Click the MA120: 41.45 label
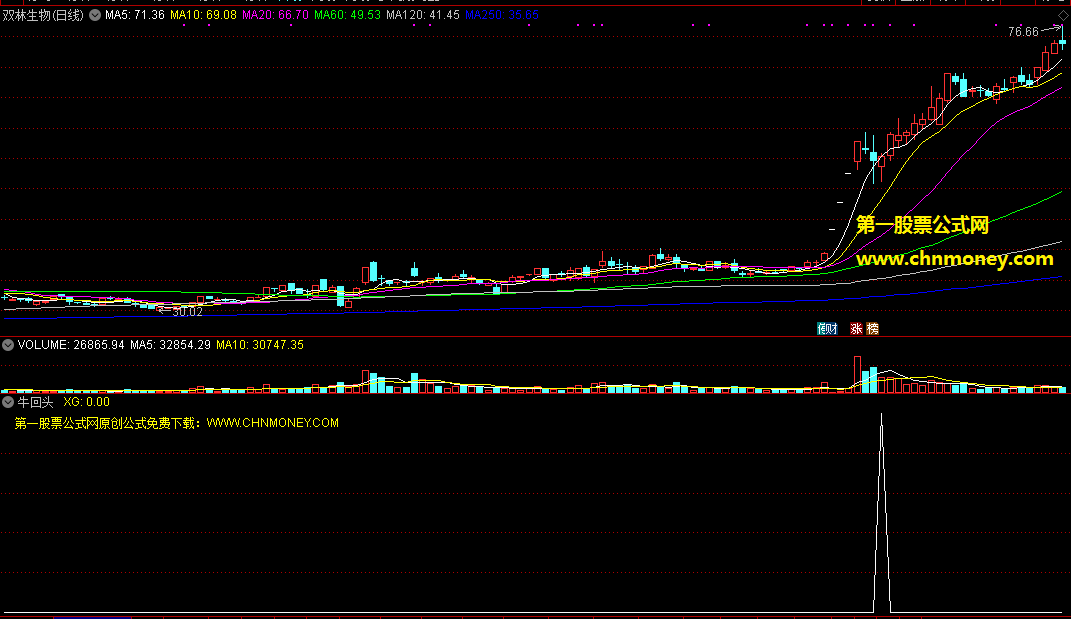Viewport: 1071px width, 619px height. tap(423, 15)
